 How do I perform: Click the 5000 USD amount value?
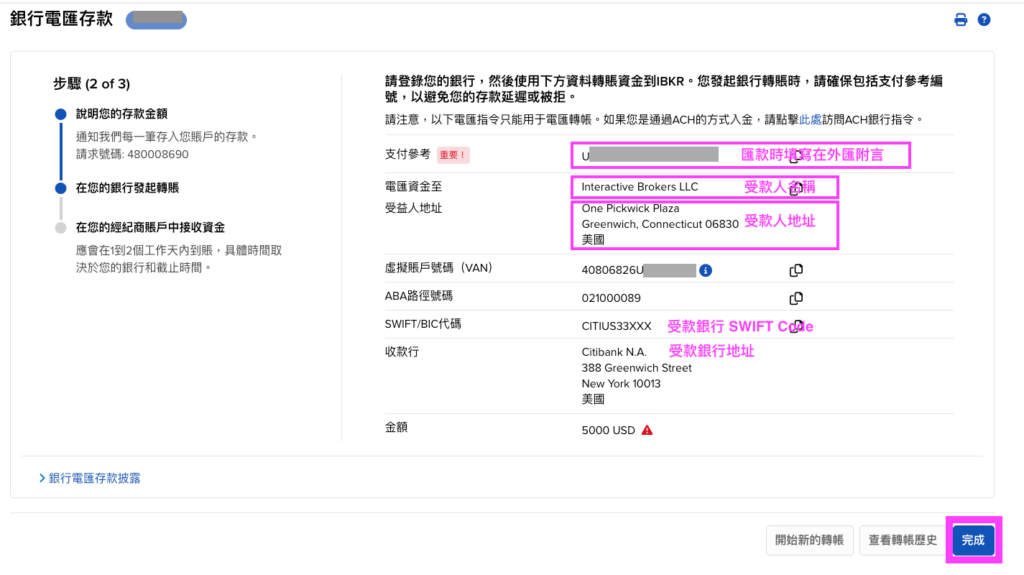[x=608, y=430]
